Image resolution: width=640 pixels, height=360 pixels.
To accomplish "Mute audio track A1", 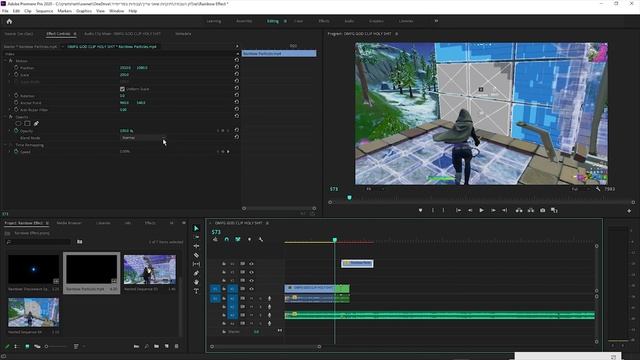I will (x=251, y=298).
